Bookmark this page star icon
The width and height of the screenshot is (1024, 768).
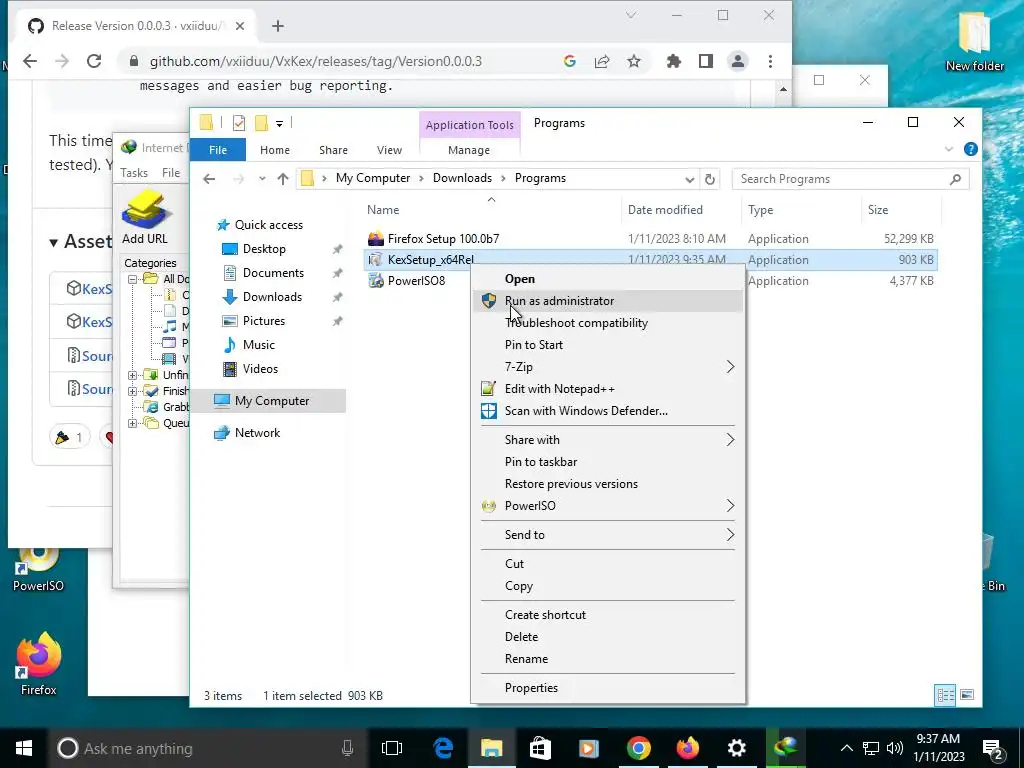click(633, 61)
